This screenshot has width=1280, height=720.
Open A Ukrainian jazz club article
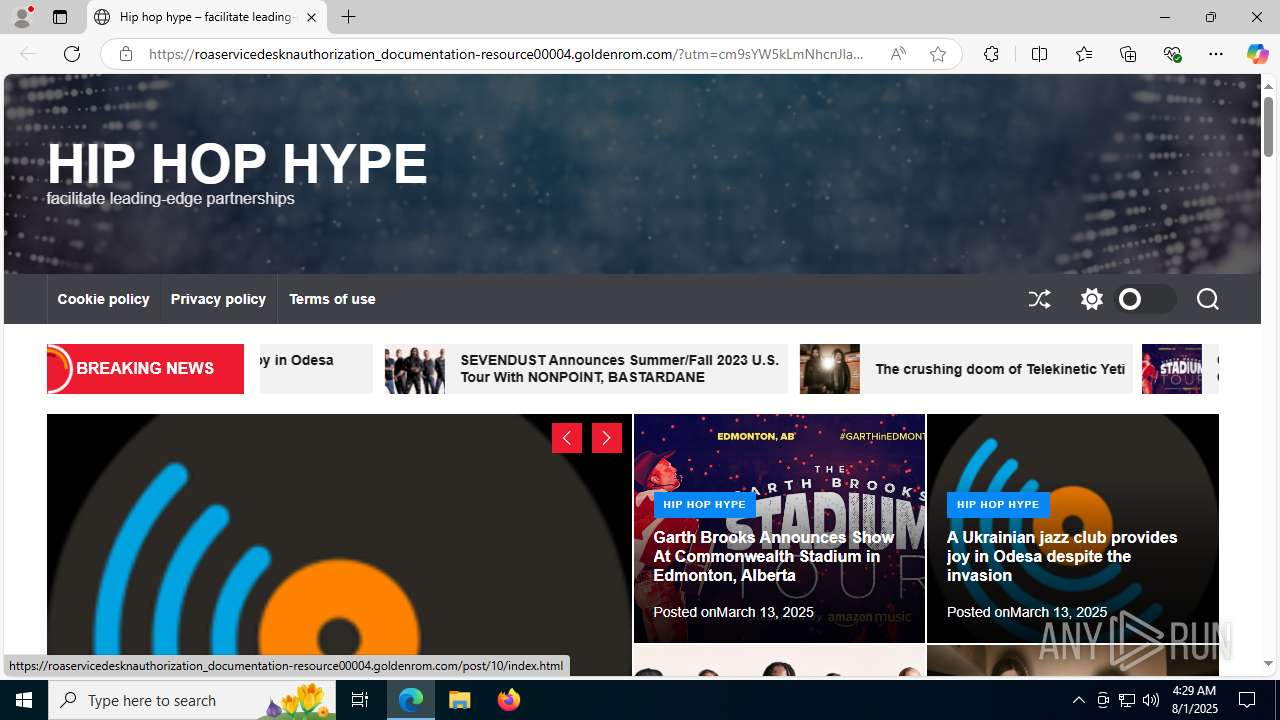click(x=1062, y=556)
